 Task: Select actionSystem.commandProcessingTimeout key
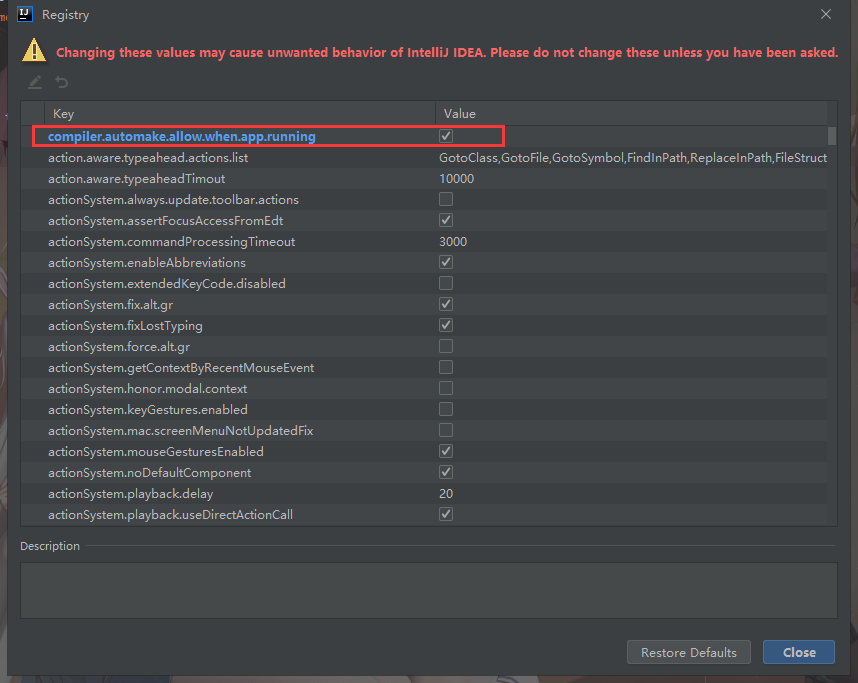171,241
